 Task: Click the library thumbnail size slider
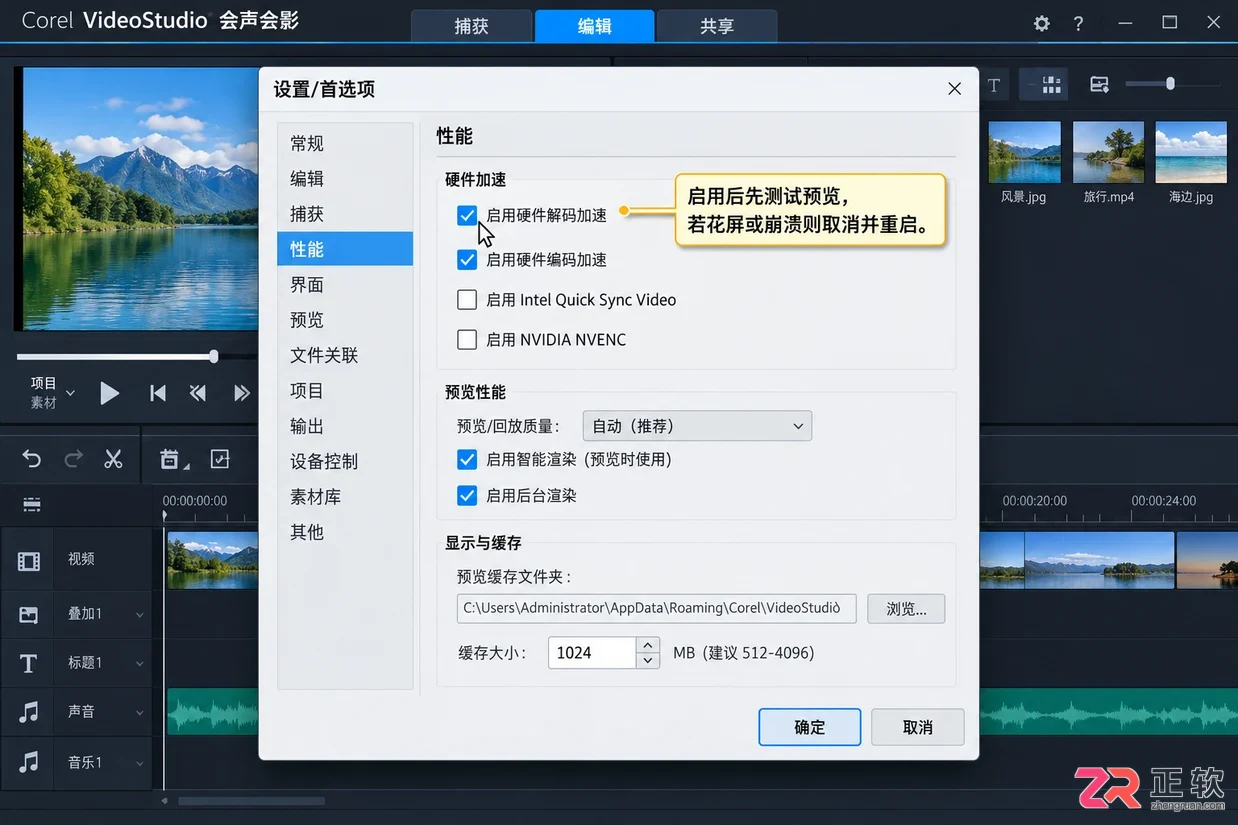pyautogui.click(x=1170, y=84)
